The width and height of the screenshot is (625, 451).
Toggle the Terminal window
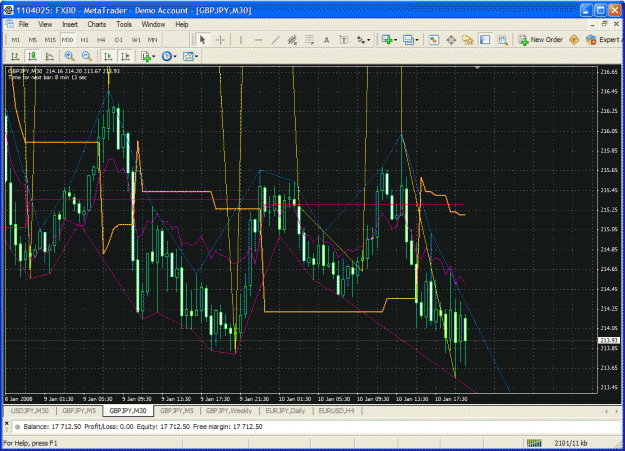pyautogui.click(x=485, y=40)
